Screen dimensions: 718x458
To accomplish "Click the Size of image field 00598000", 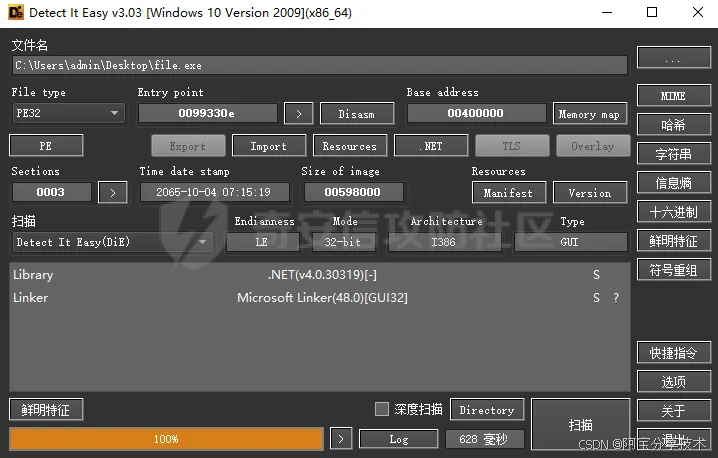I will 353,192.
